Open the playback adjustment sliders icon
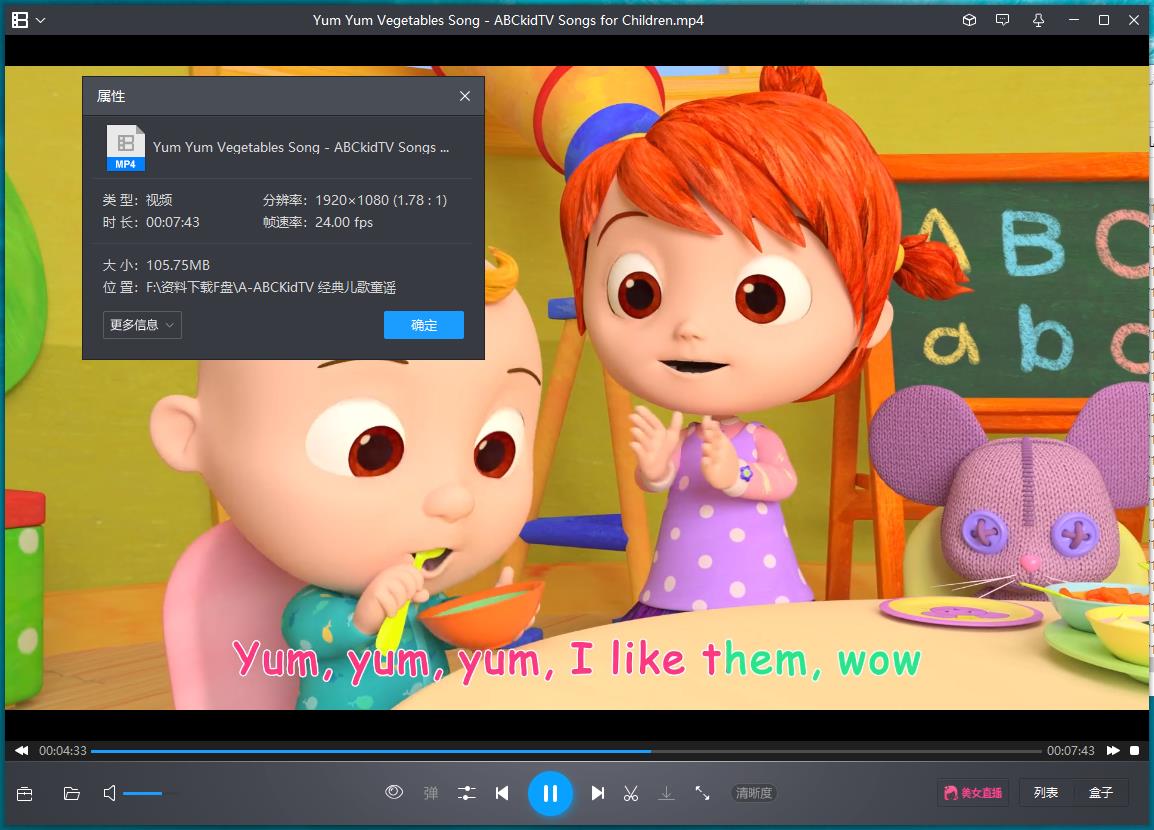The image size is (1154, 830). point(467,793)
